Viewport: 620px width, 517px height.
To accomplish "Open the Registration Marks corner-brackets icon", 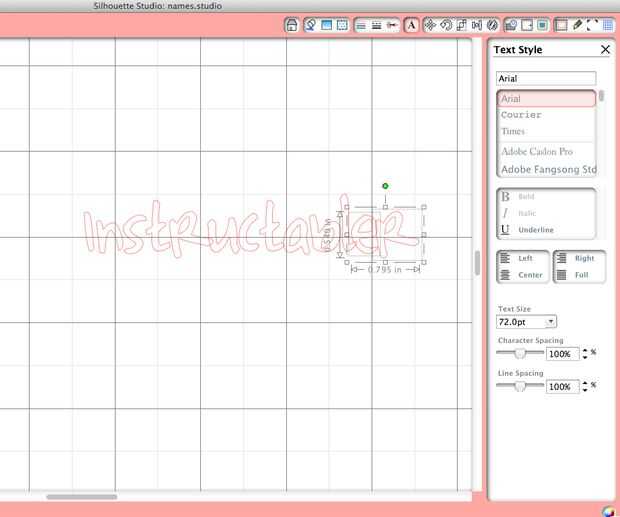I will click(x=592, y=25).
